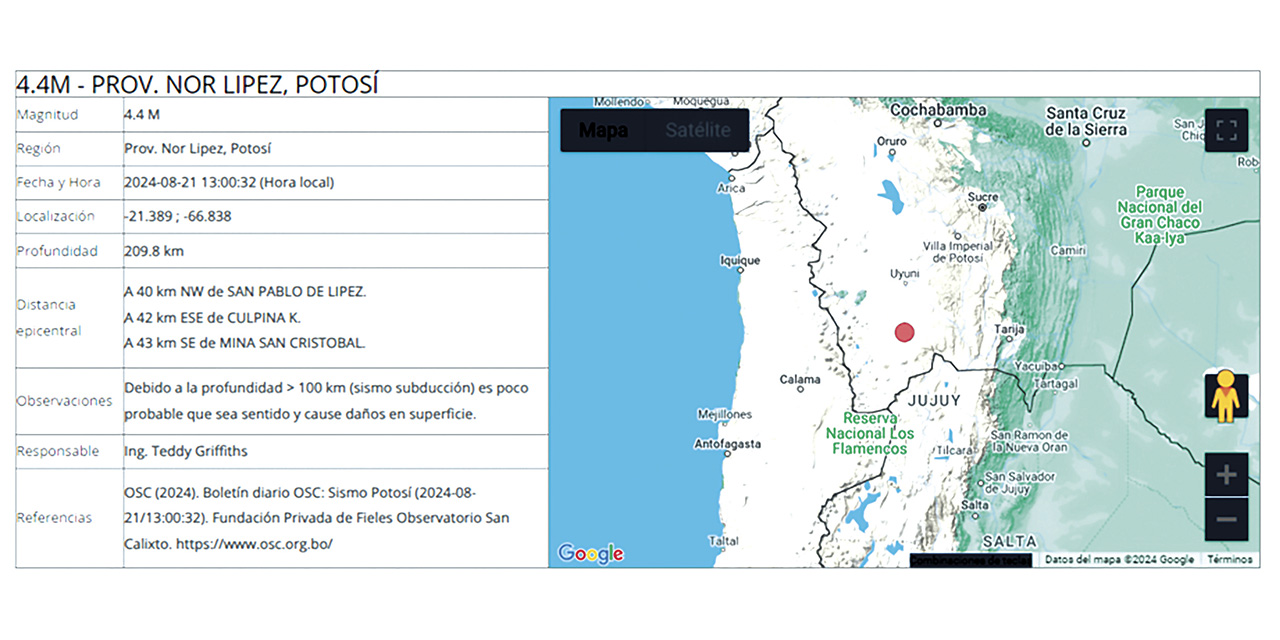Viewport: 1280px width, 640px height.
Task: Select the Responsable row label
Action: pos(58,451)
